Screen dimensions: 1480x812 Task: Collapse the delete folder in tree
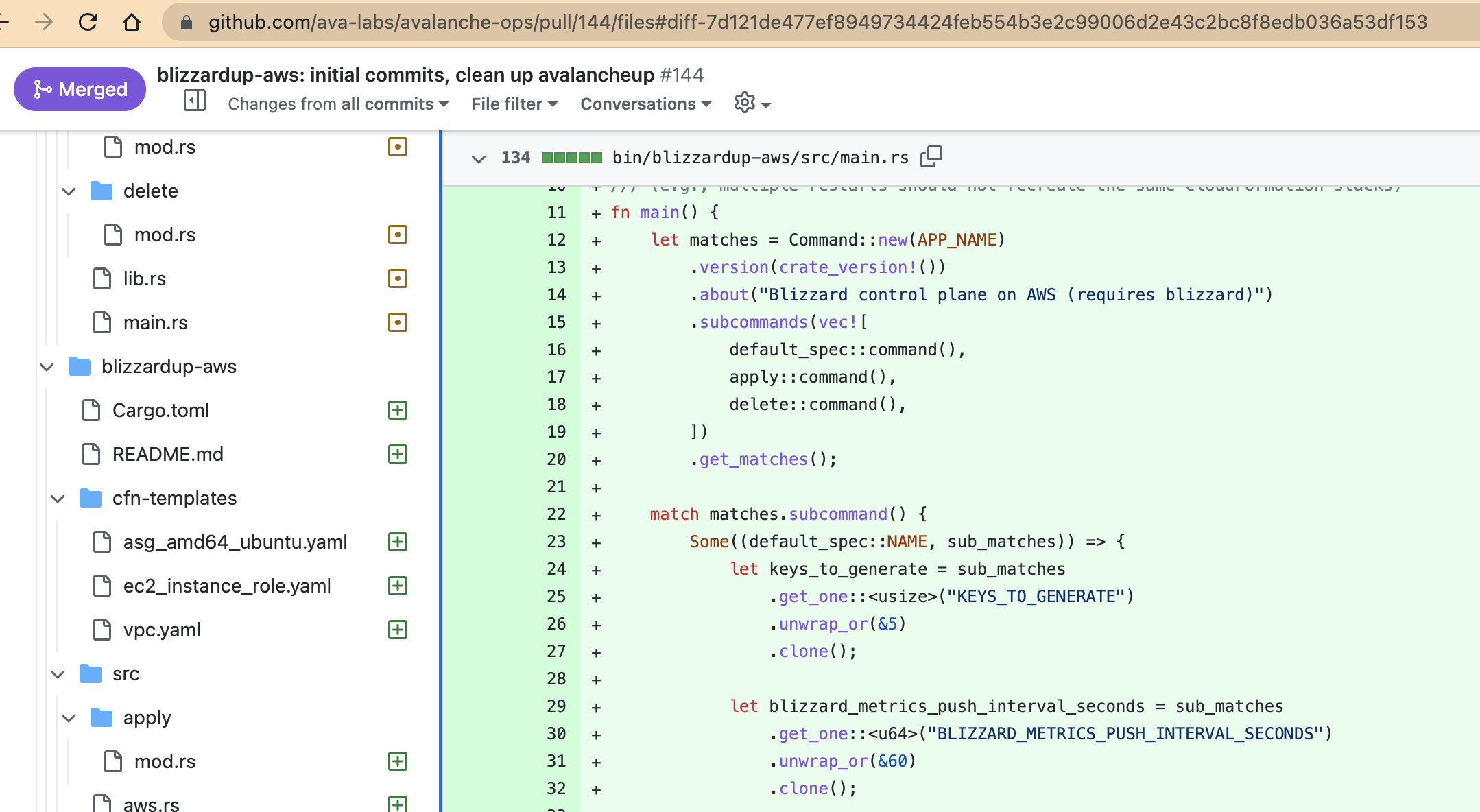[x=69, y=191]
